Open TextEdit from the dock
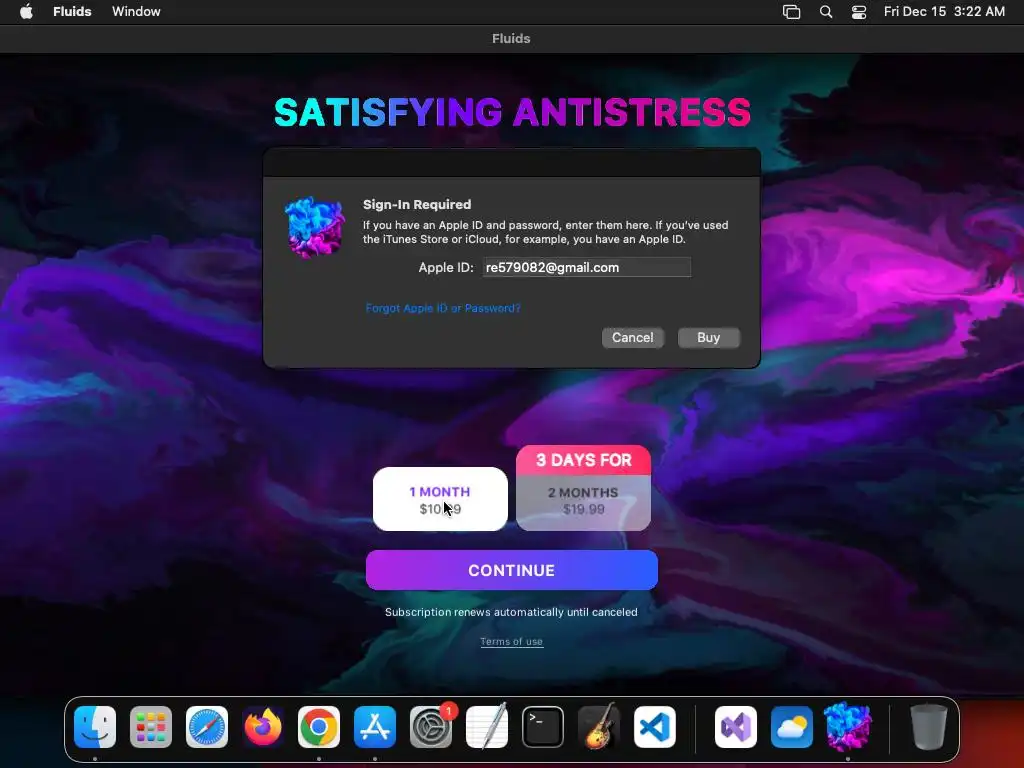The height and width of the screenshot is (768, 1024). click(x=487, y=727)
